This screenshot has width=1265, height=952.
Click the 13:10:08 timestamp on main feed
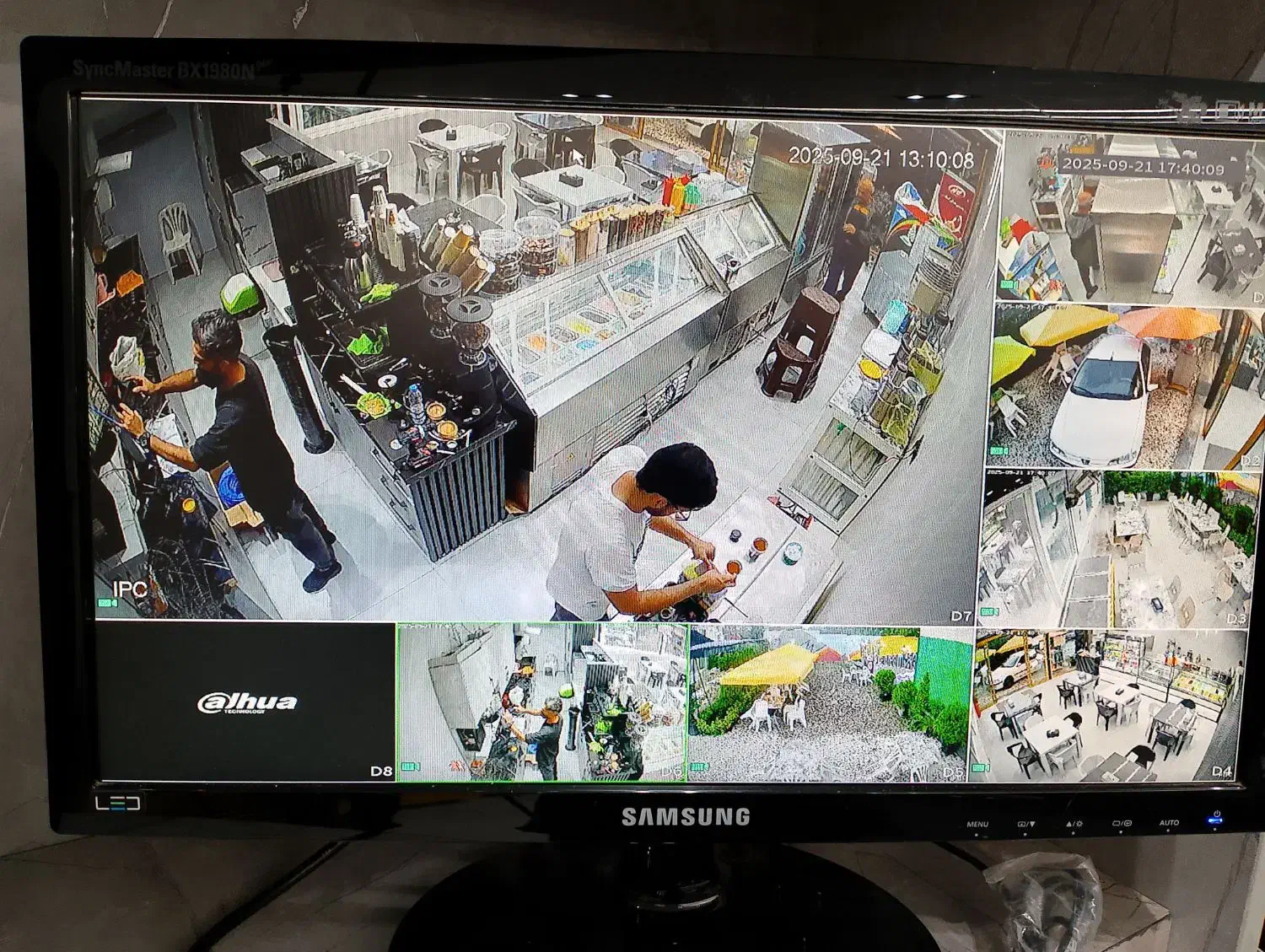pos(880,159)
